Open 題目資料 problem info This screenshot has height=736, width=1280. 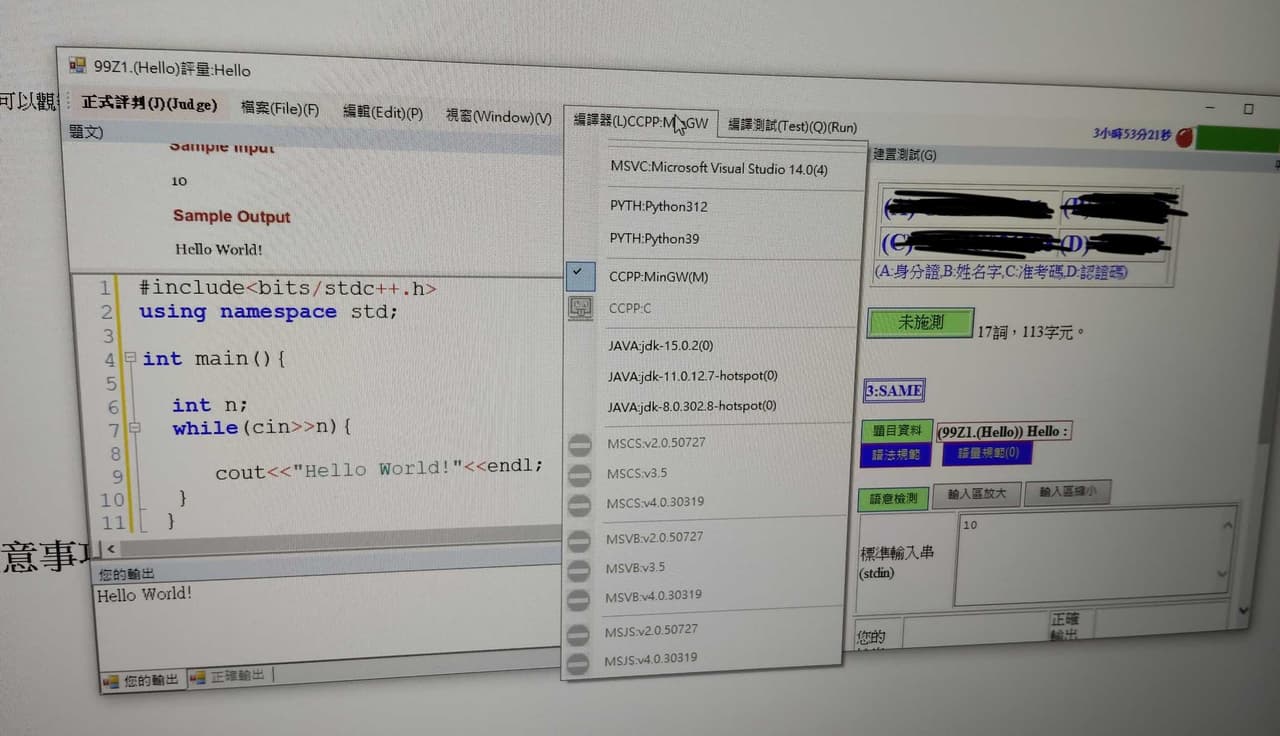point(896,431)
